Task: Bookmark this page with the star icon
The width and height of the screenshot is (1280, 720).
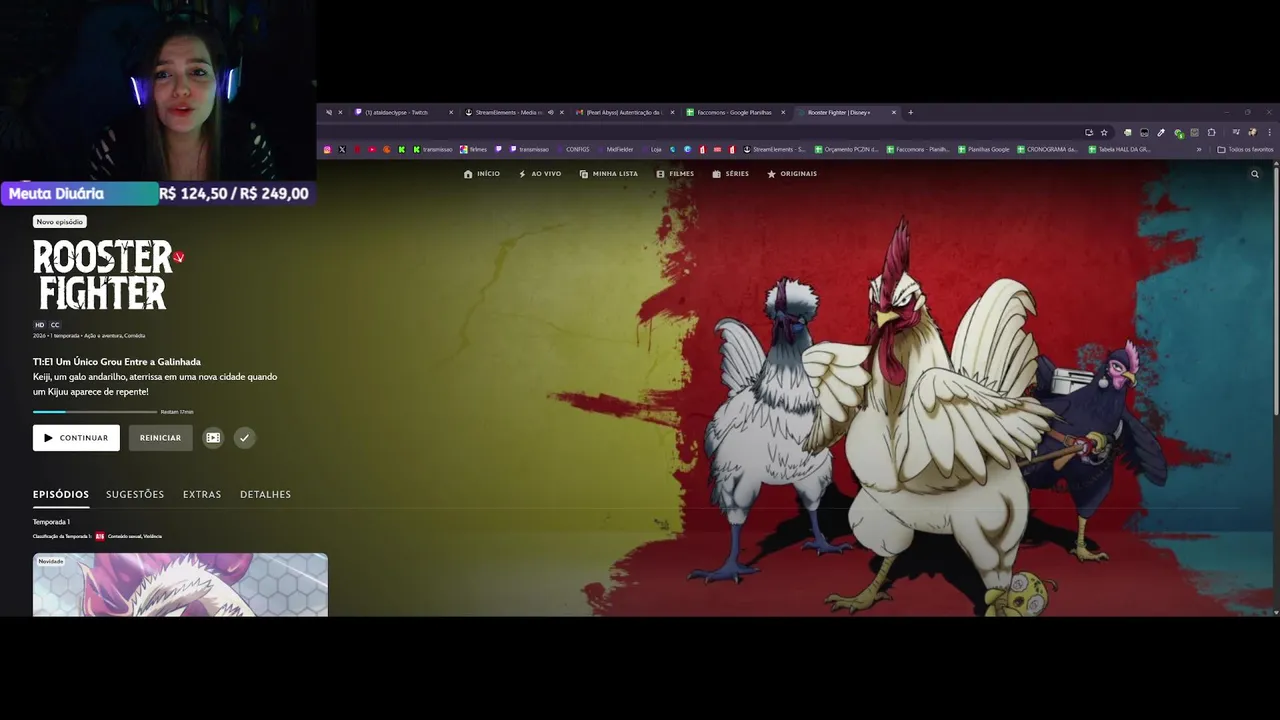Action: coord(1104,132)
